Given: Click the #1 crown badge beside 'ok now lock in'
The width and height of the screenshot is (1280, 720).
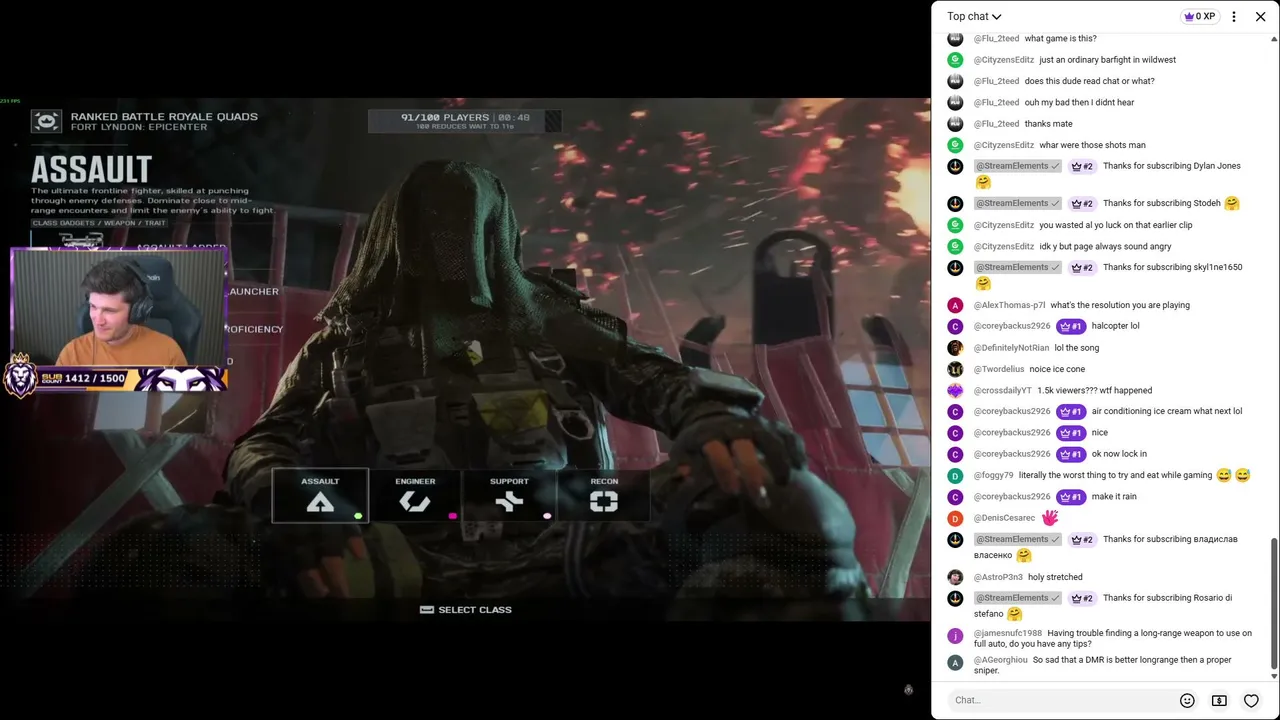Looking at the screenshot, I should click(1070, 454).
